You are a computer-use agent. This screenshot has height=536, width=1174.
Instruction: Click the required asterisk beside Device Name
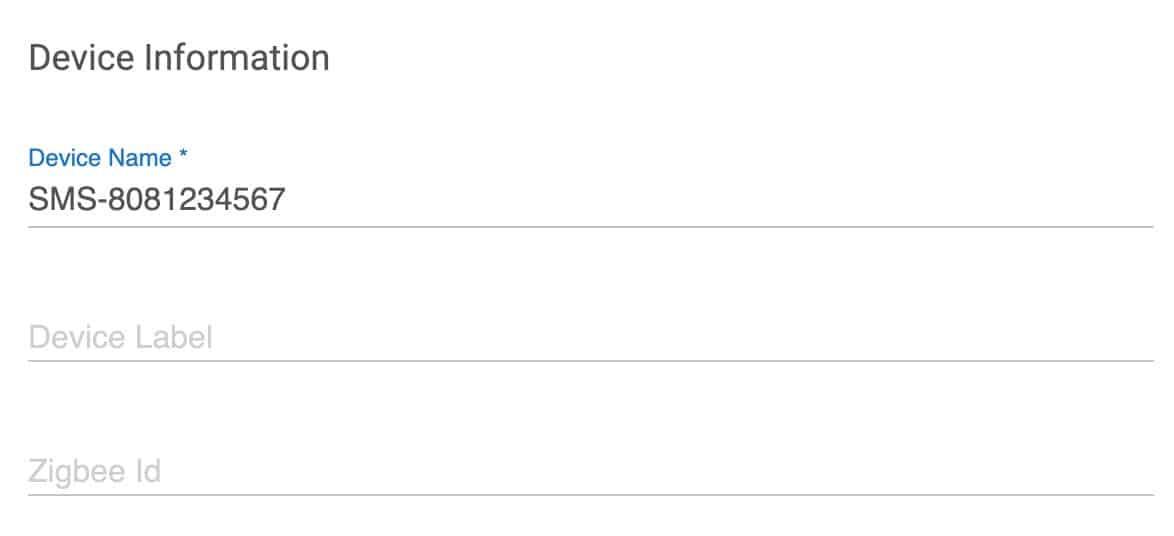(184, 156)
